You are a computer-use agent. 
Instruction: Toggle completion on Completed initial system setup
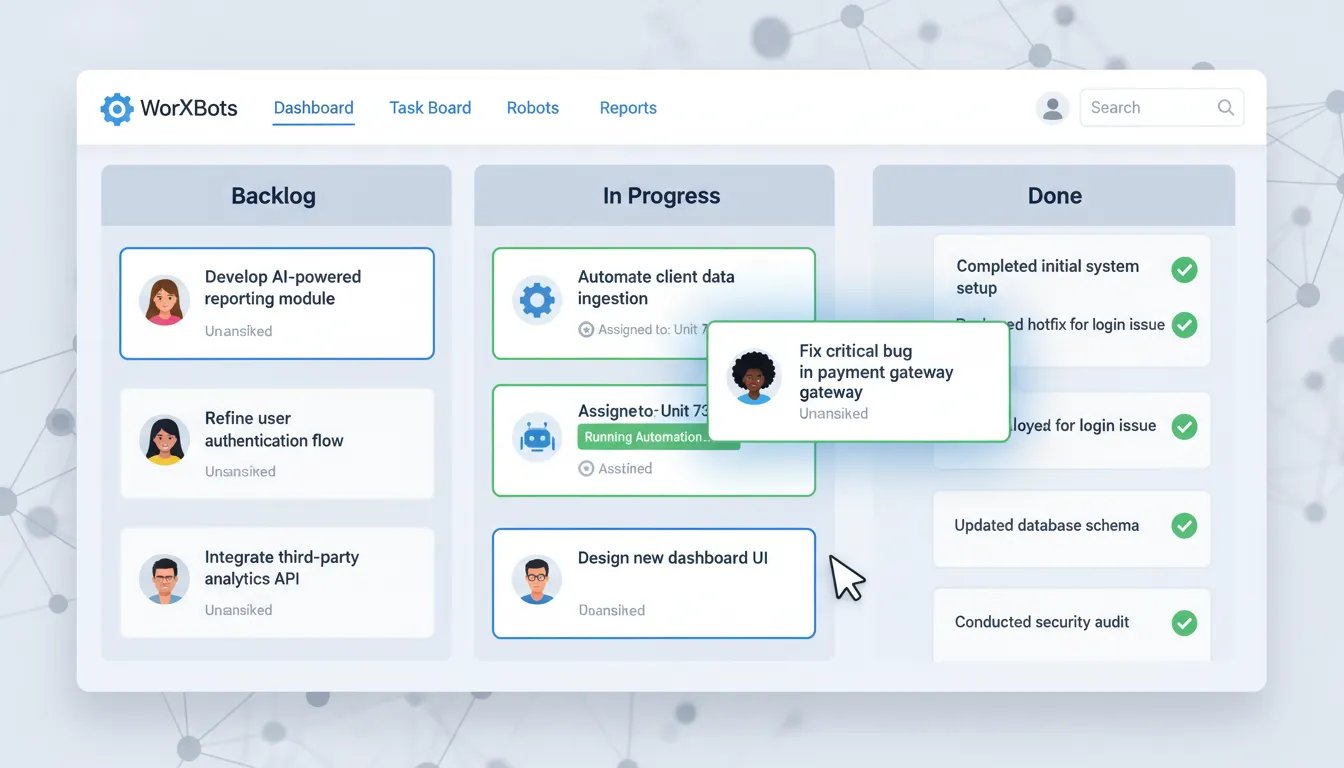tap(1184, 270)
